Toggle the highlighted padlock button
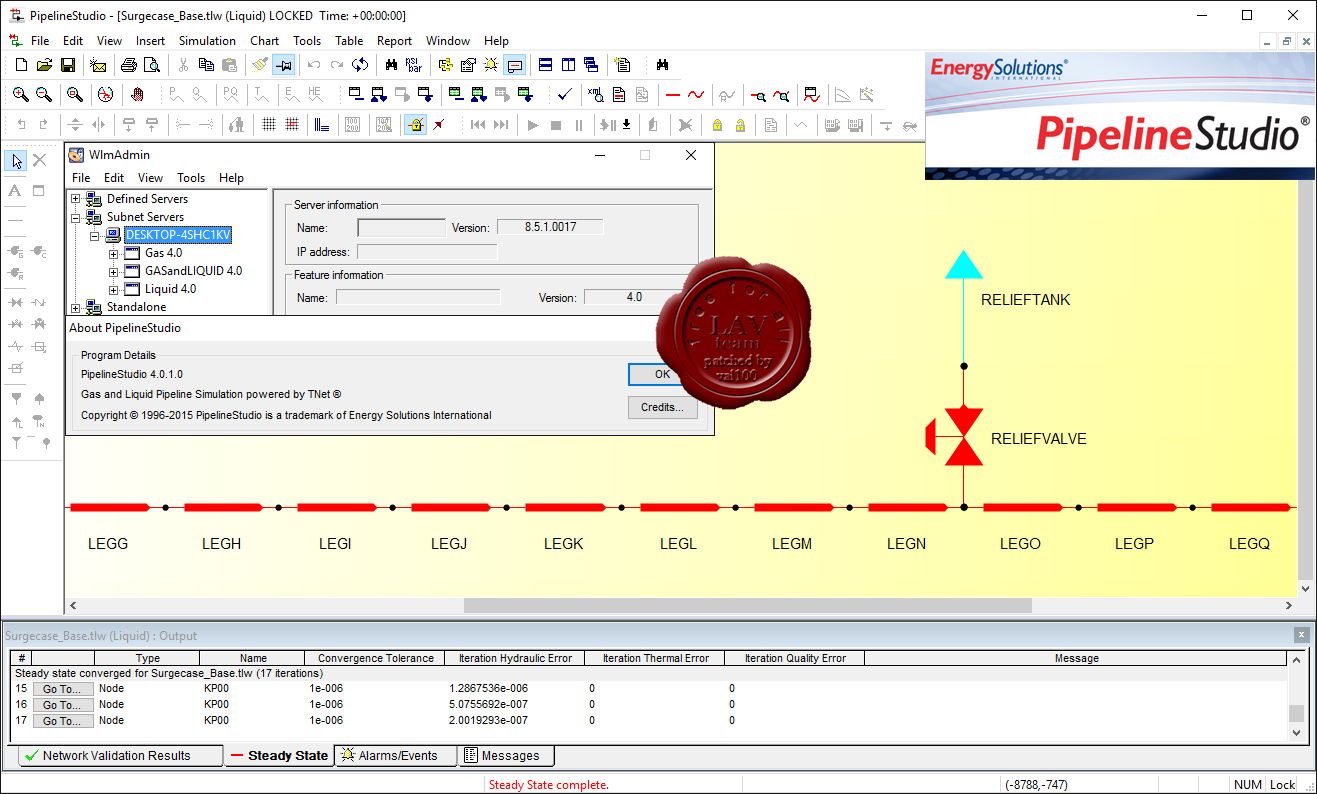Image resolution: width=1317 pixels, height=794 pixels. click(x=415, y=125)
